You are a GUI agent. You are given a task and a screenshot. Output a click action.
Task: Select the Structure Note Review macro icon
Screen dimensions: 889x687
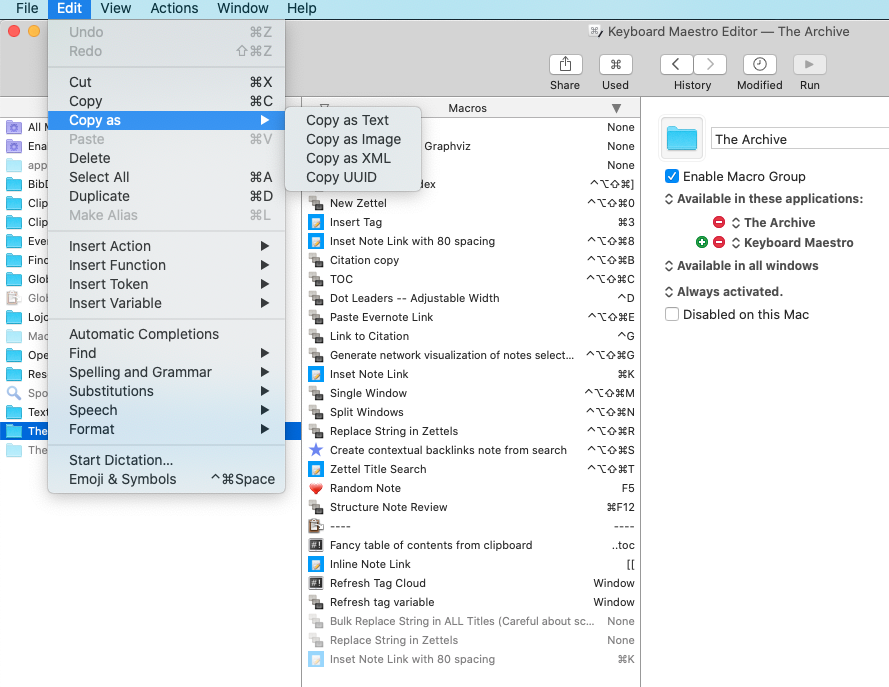tap(316, 507)
